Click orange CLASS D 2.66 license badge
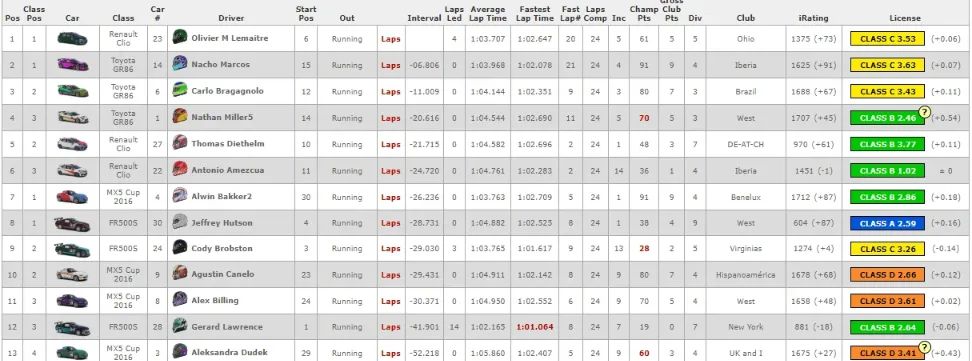The width and height of the screenshot is (972, 361). pos(888,275)
